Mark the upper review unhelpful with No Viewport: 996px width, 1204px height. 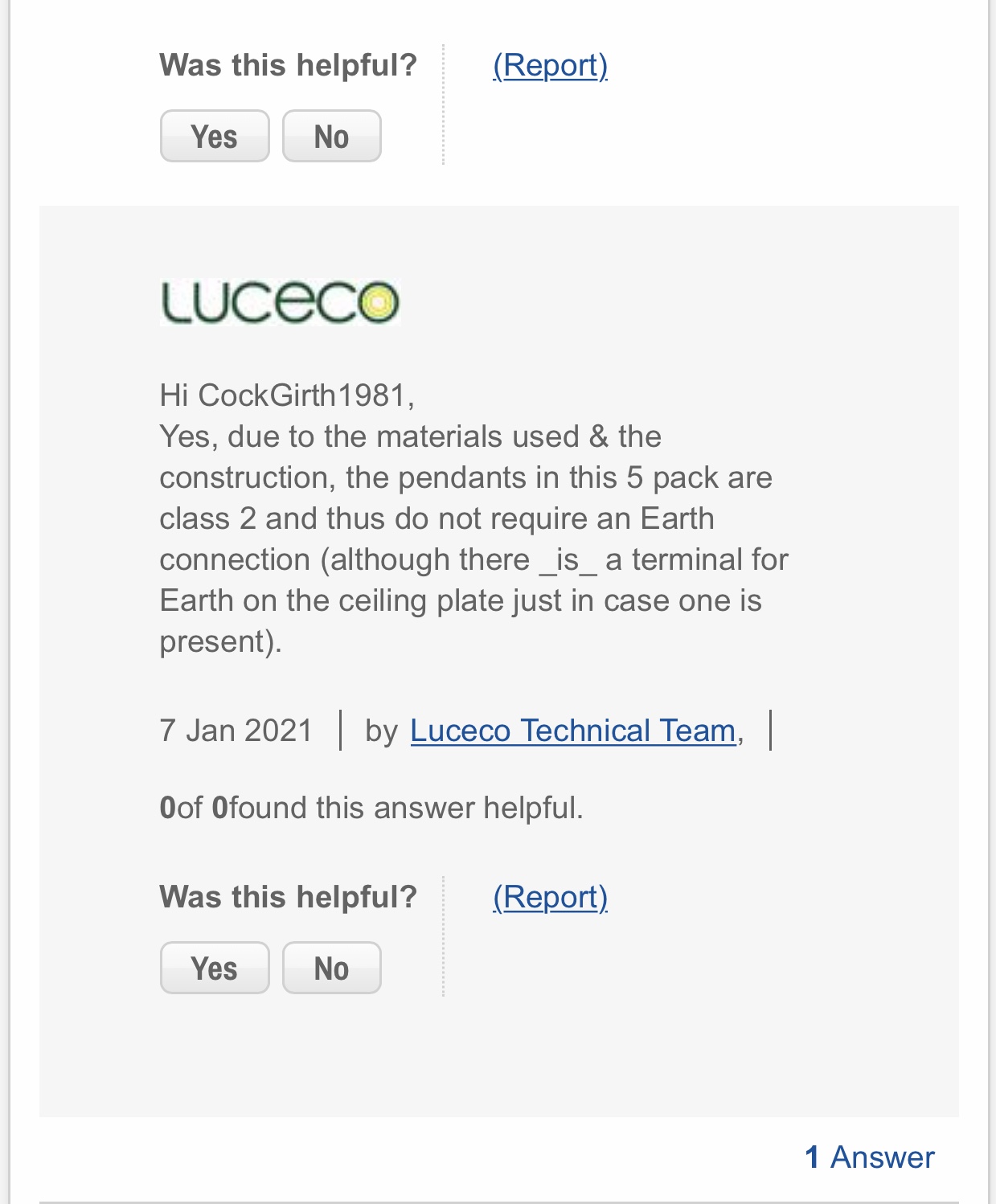[x=331, y=136]
